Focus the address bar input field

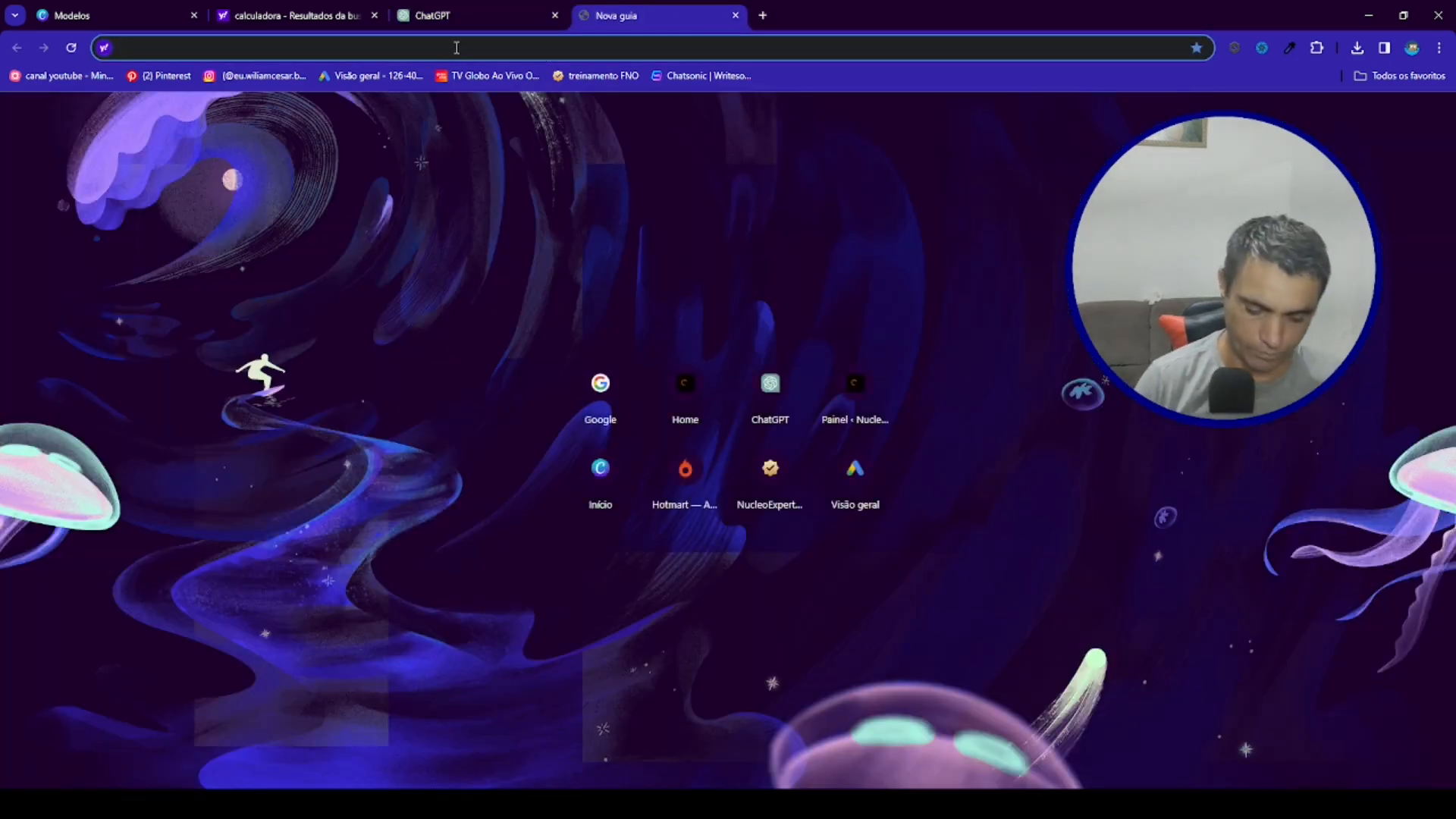(652, 48)
